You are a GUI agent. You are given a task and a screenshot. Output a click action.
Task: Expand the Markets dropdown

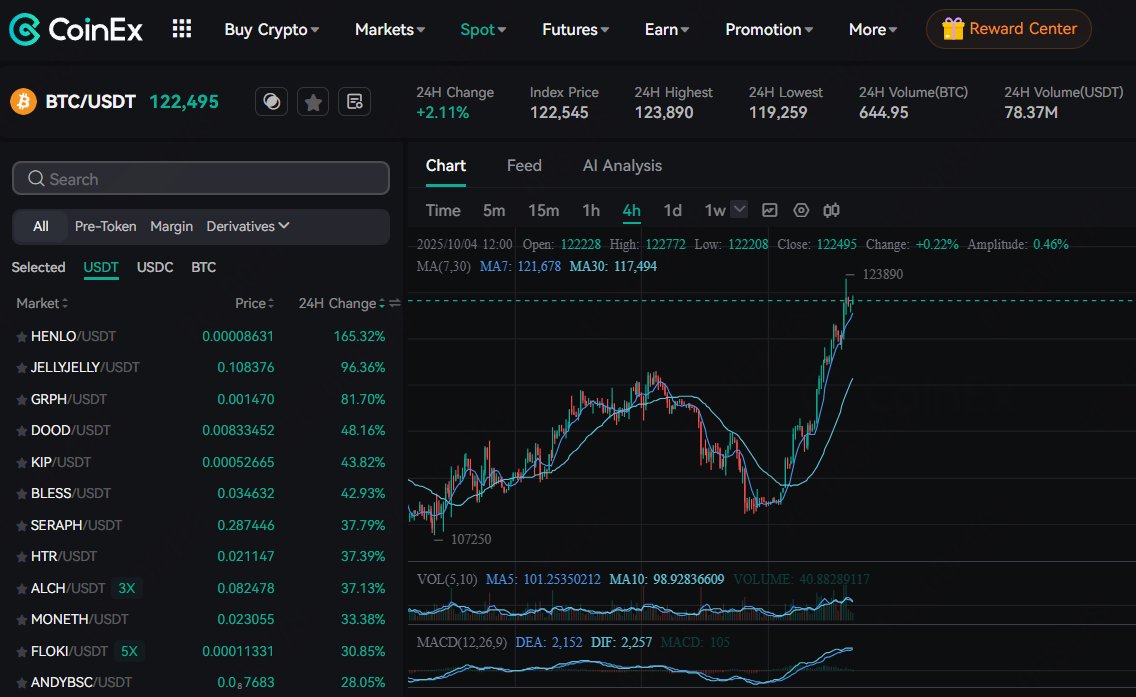(390, 30)
